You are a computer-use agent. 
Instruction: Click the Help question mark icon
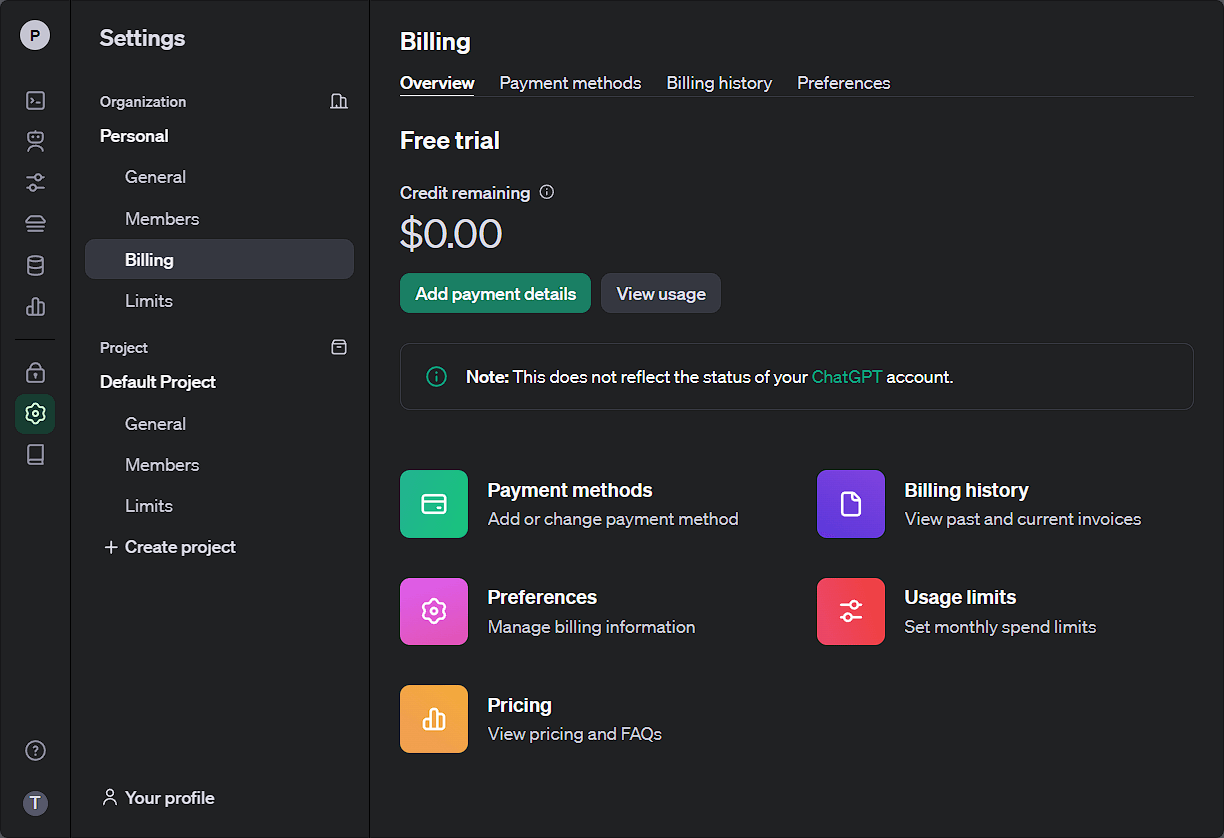point(35,751)
